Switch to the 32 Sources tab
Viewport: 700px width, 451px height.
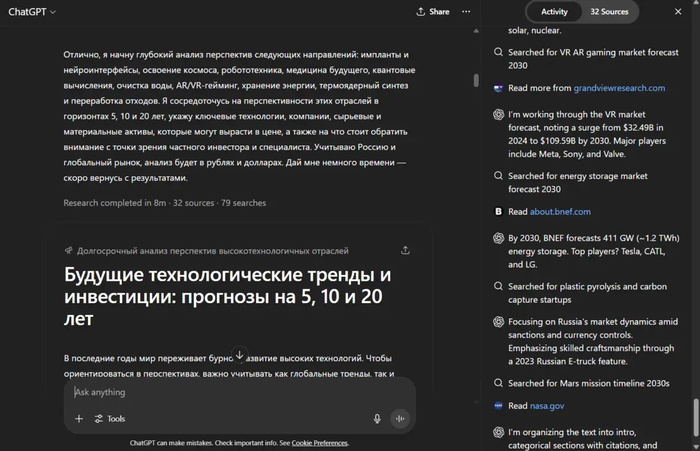(609, 12)
